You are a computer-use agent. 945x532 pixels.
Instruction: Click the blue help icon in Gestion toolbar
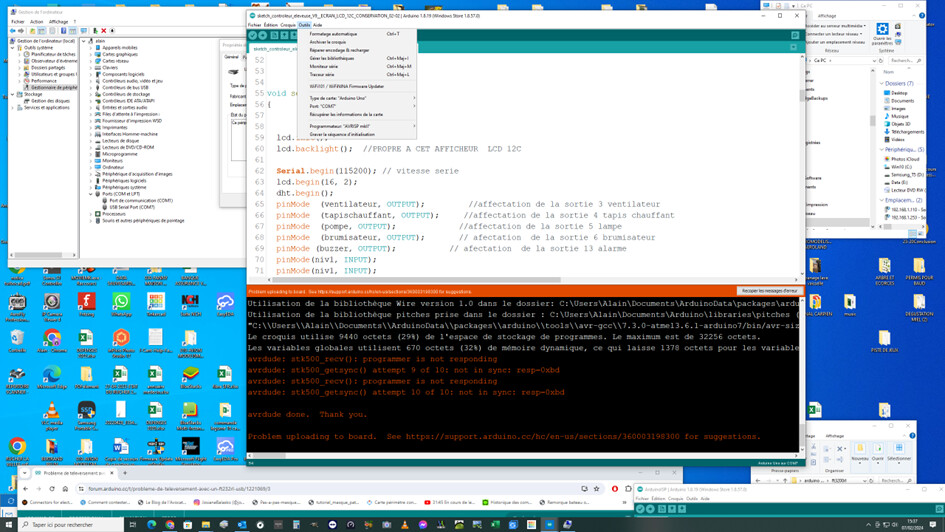[x=63, y=31]
